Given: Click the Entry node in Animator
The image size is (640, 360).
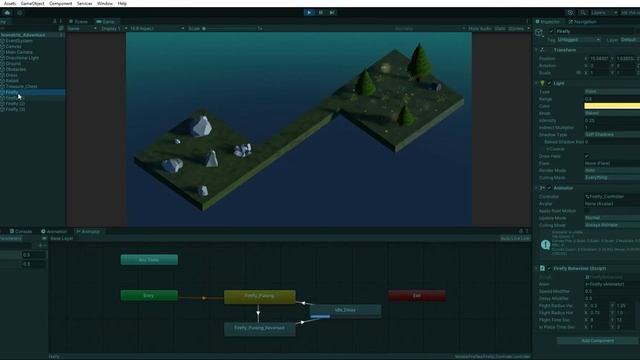Looking at the screenshot, I should click(149, 296).
